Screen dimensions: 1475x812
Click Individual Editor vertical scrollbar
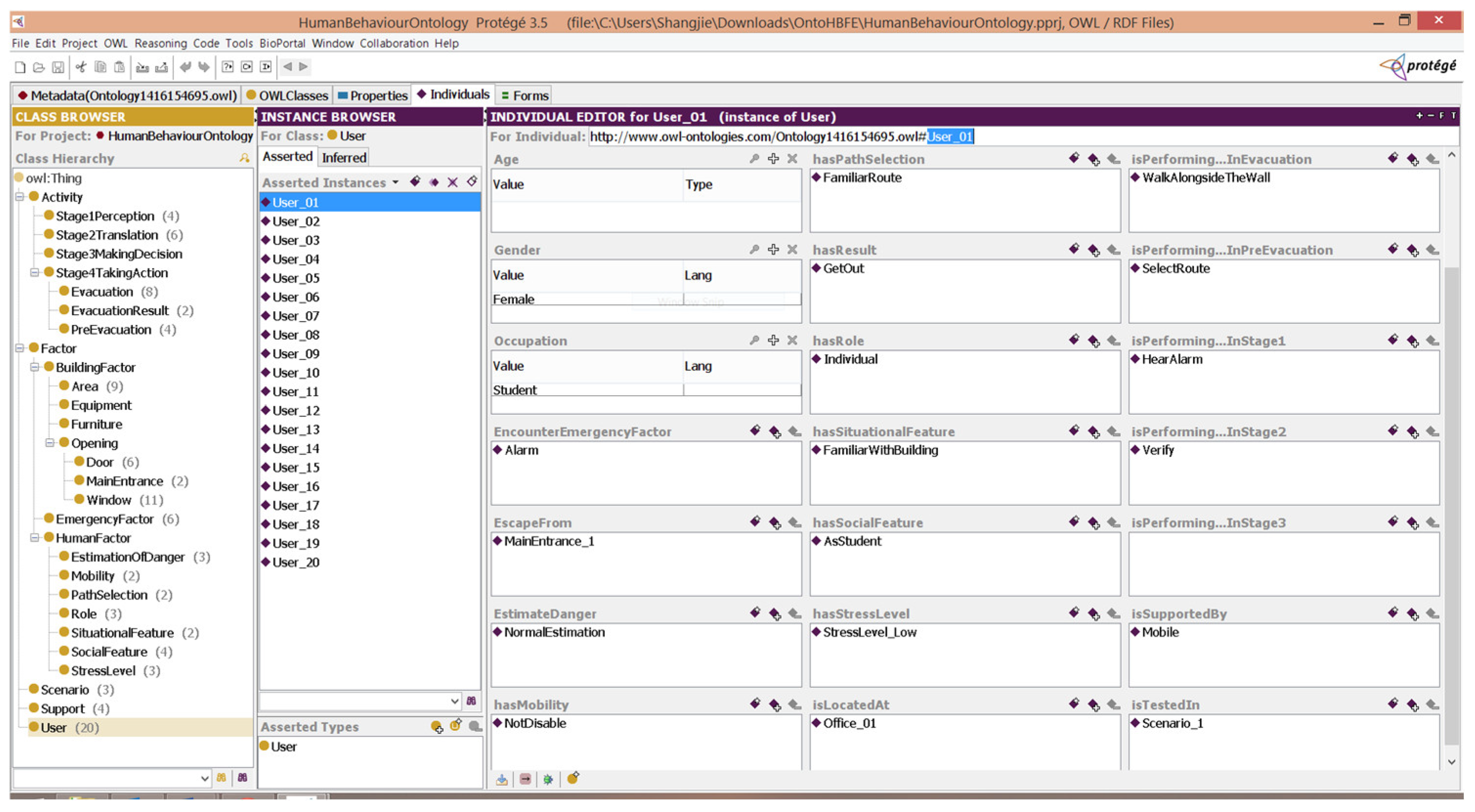[1452, 504]
